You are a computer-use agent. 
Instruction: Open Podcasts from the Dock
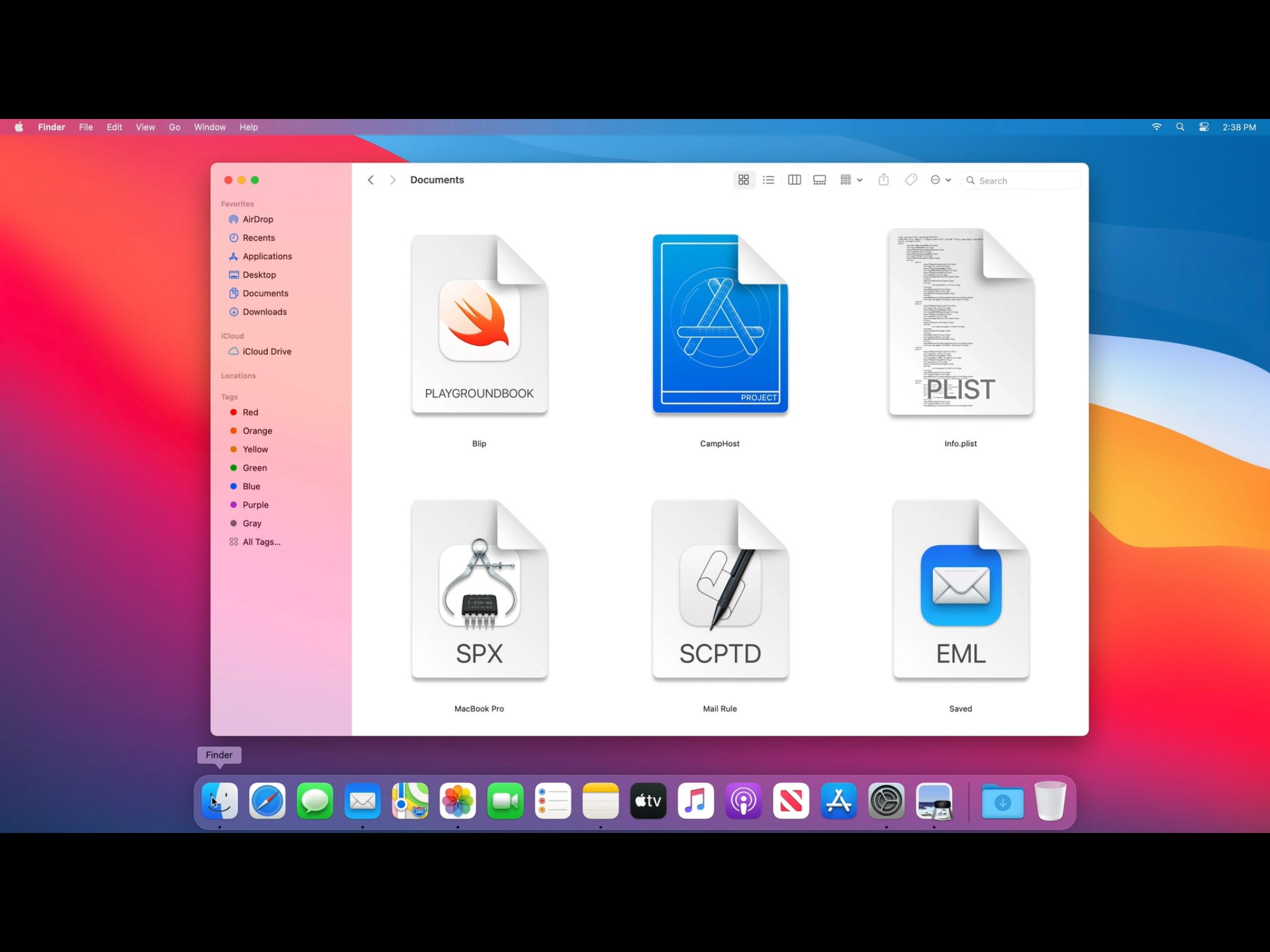(744, 801)
